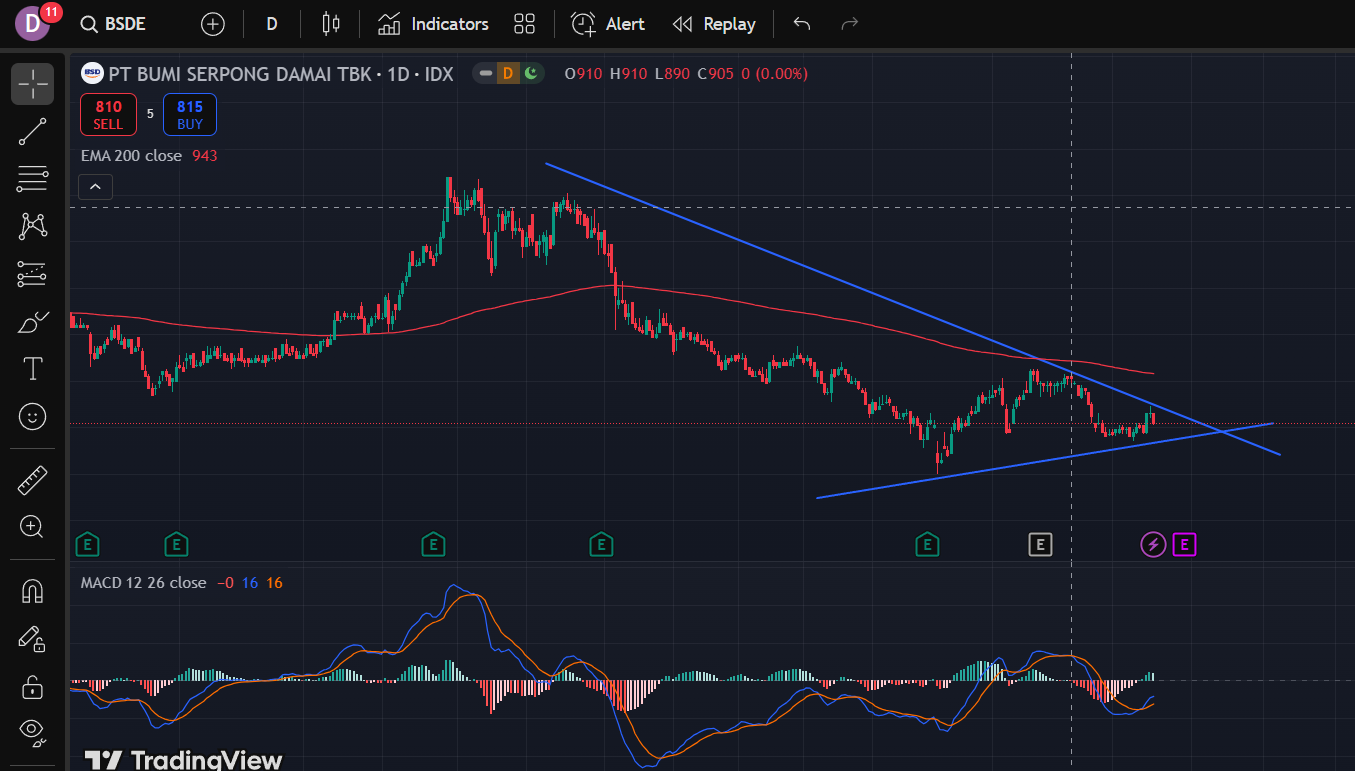Image resolution: width=1355 pixels, height=771 pixels.
Task: Click the EMA value 943
Action: coord(205,156)
